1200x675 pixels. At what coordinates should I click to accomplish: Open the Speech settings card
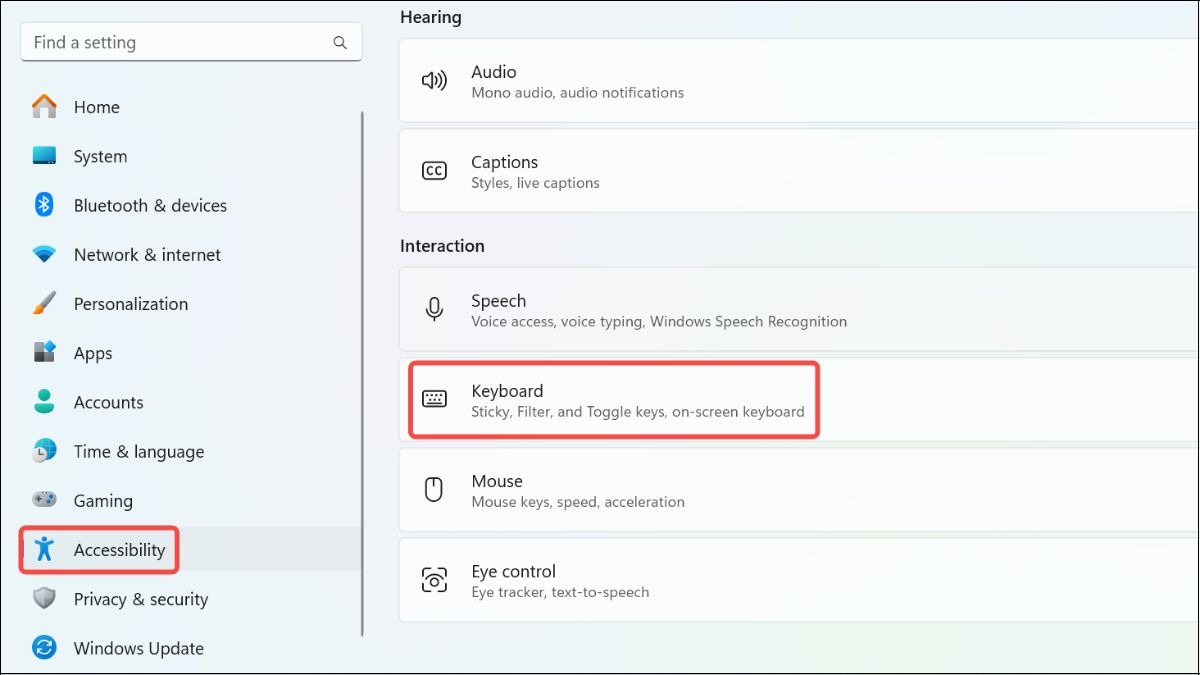pos(799,309)
